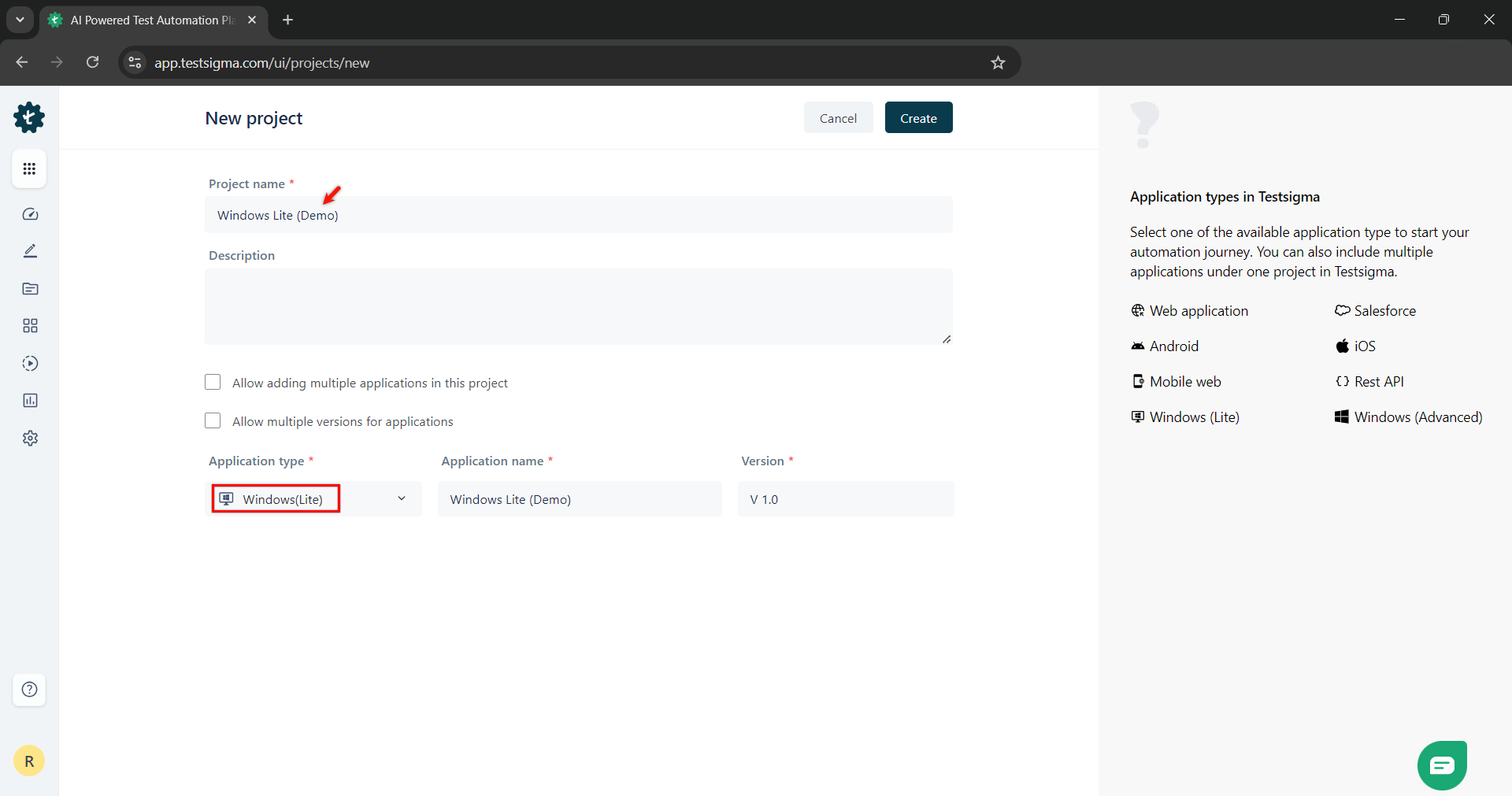Viewport: 1512px width, 796px height.
Task: Click the browser address bar URL
Action: pyautogui.click(x=261, y=63)
